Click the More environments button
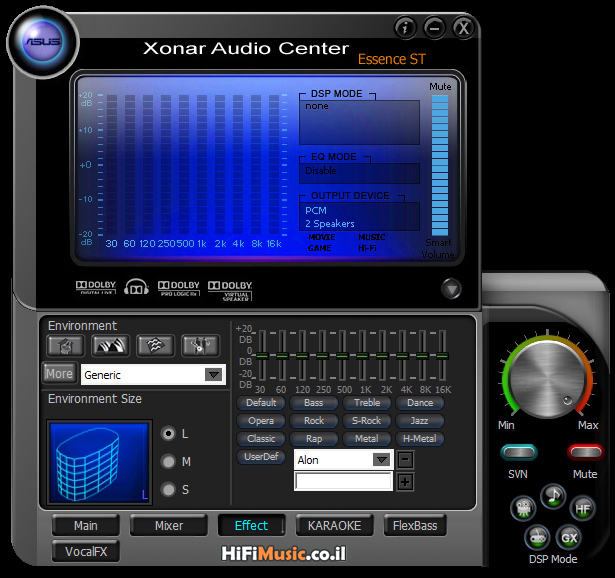 pos(59,373)
